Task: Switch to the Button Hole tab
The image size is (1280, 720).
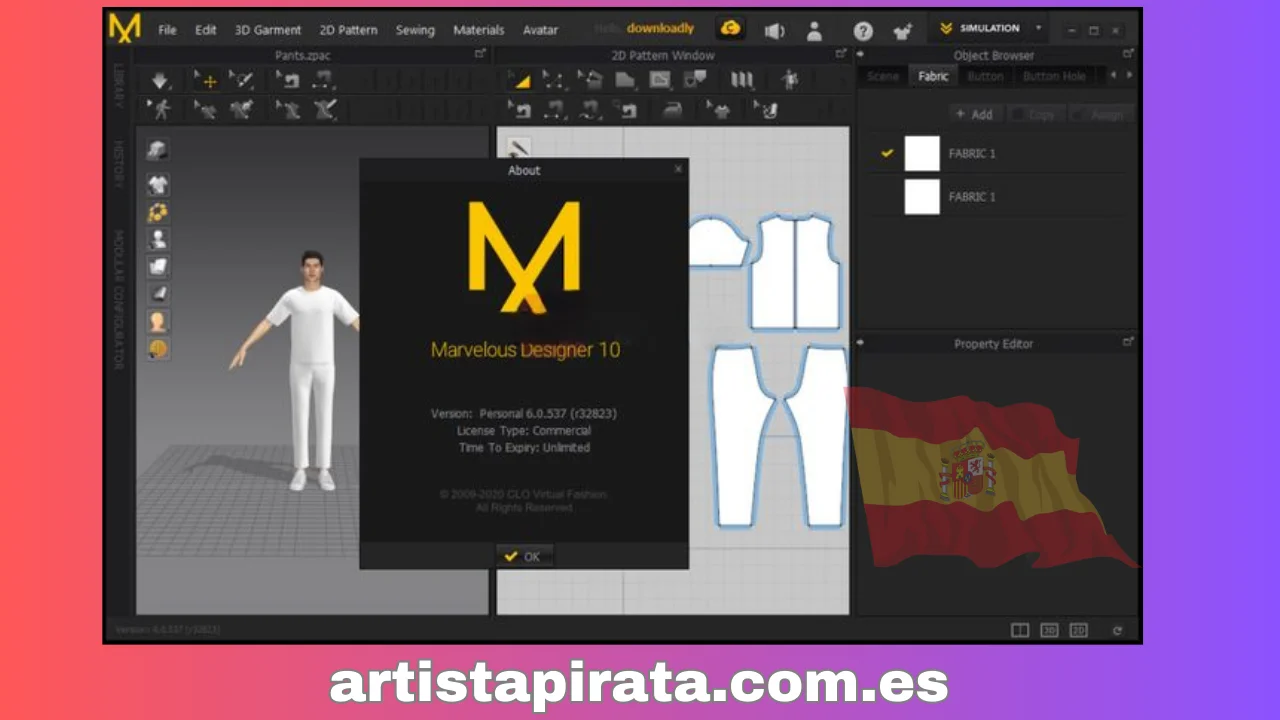Action: pyautogui.click(x=1054, y=76)
